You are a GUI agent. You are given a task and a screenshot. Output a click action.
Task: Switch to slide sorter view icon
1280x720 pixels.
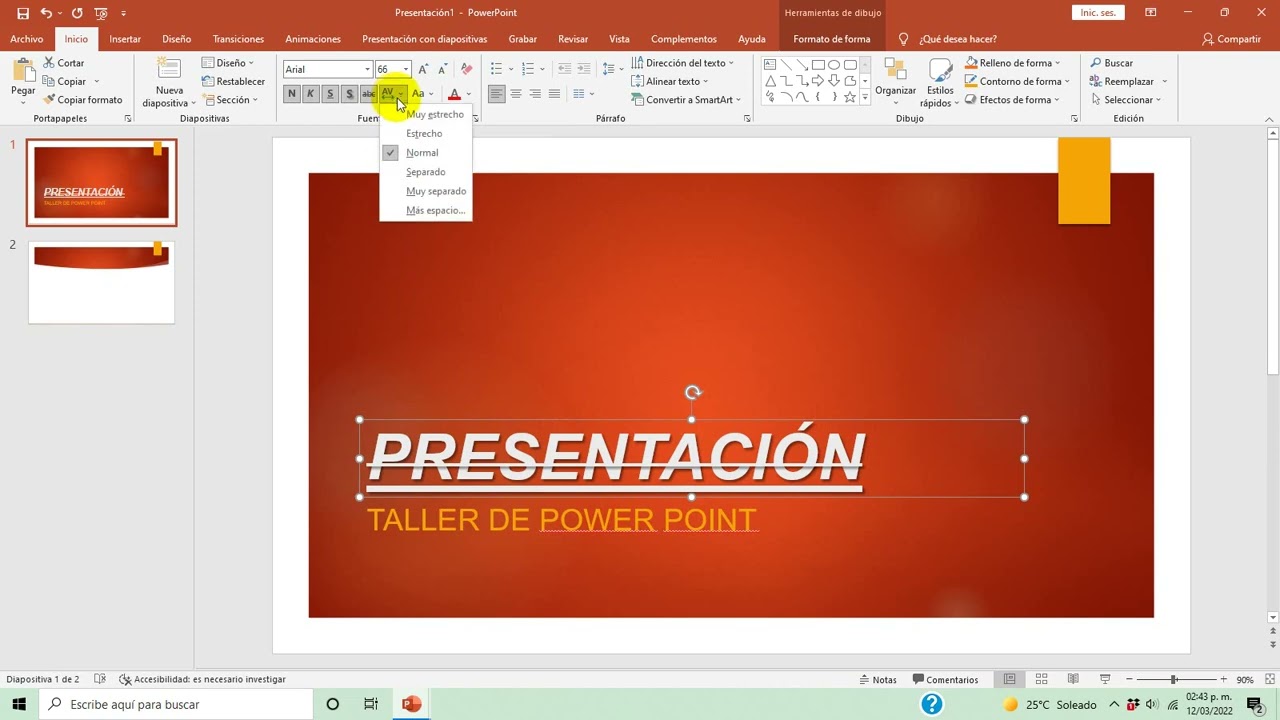point(1041,679)
